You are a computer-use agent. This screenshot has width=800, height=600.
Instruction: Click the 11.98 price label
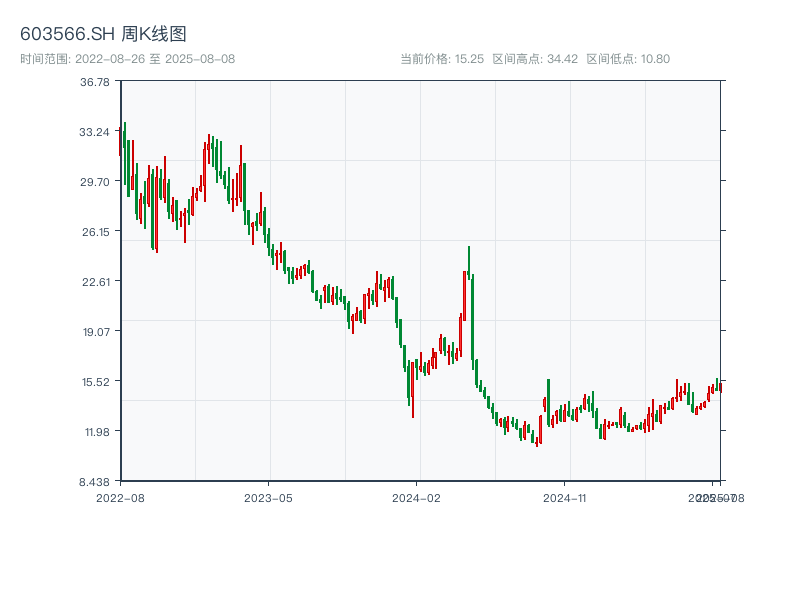click(95, 432)
